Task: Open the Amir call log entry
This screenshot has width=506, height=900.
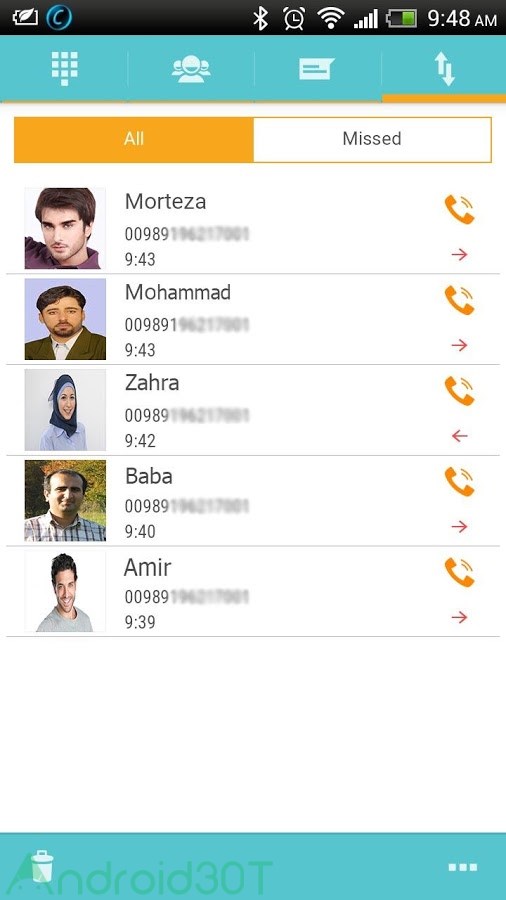Action: [252, 591]
